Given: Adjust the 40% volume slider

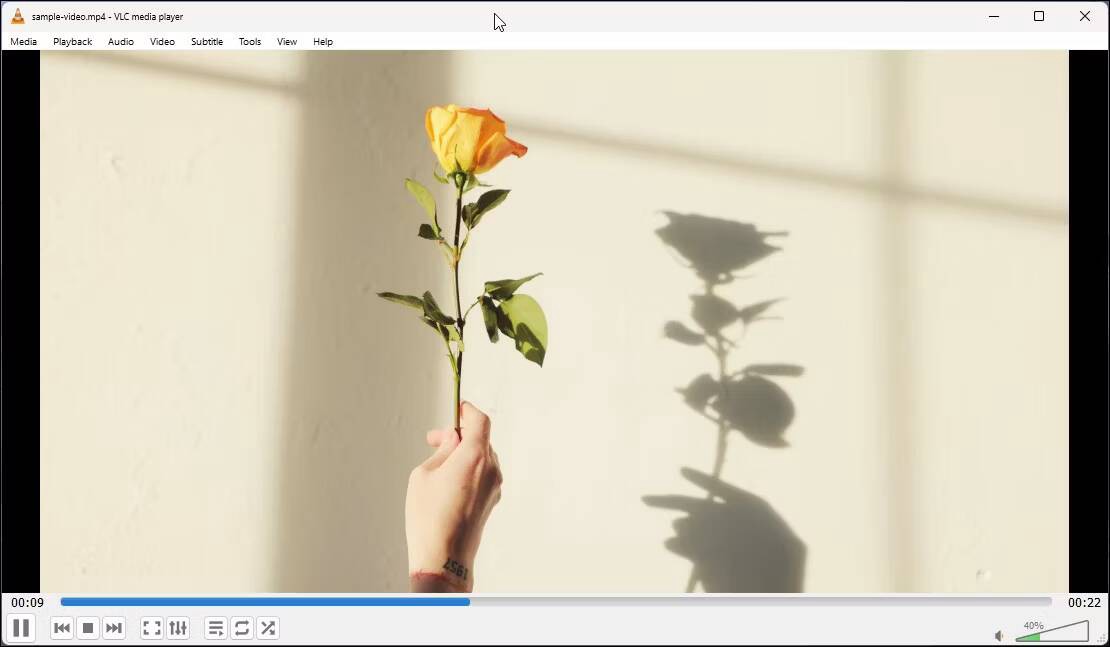Looking at the screenshot, I should click(x=1051, y=631).
